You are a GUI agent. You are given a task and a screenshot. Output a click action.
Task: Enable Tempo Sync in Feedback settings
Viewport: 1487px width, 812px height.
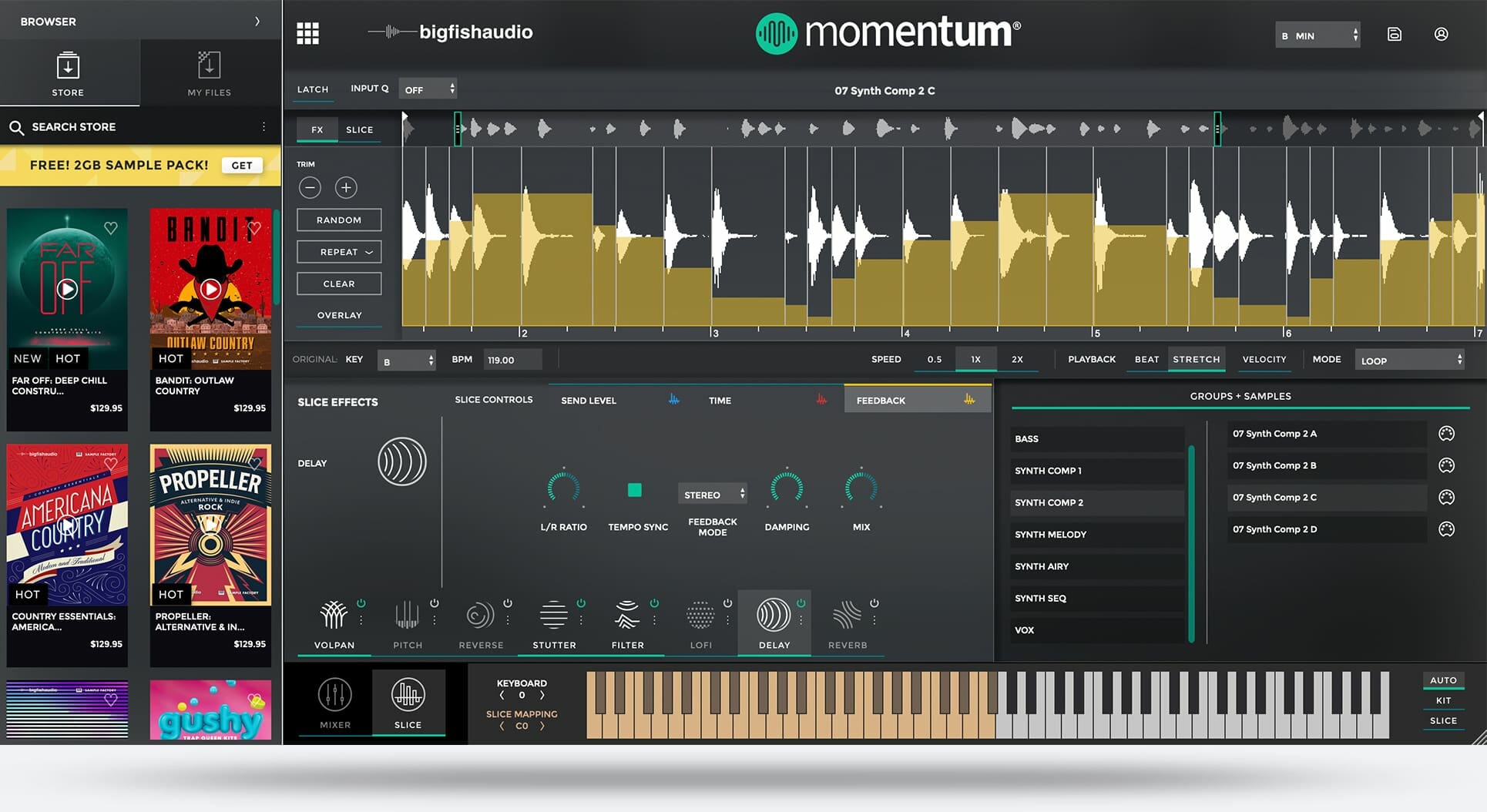click(634, 488)
